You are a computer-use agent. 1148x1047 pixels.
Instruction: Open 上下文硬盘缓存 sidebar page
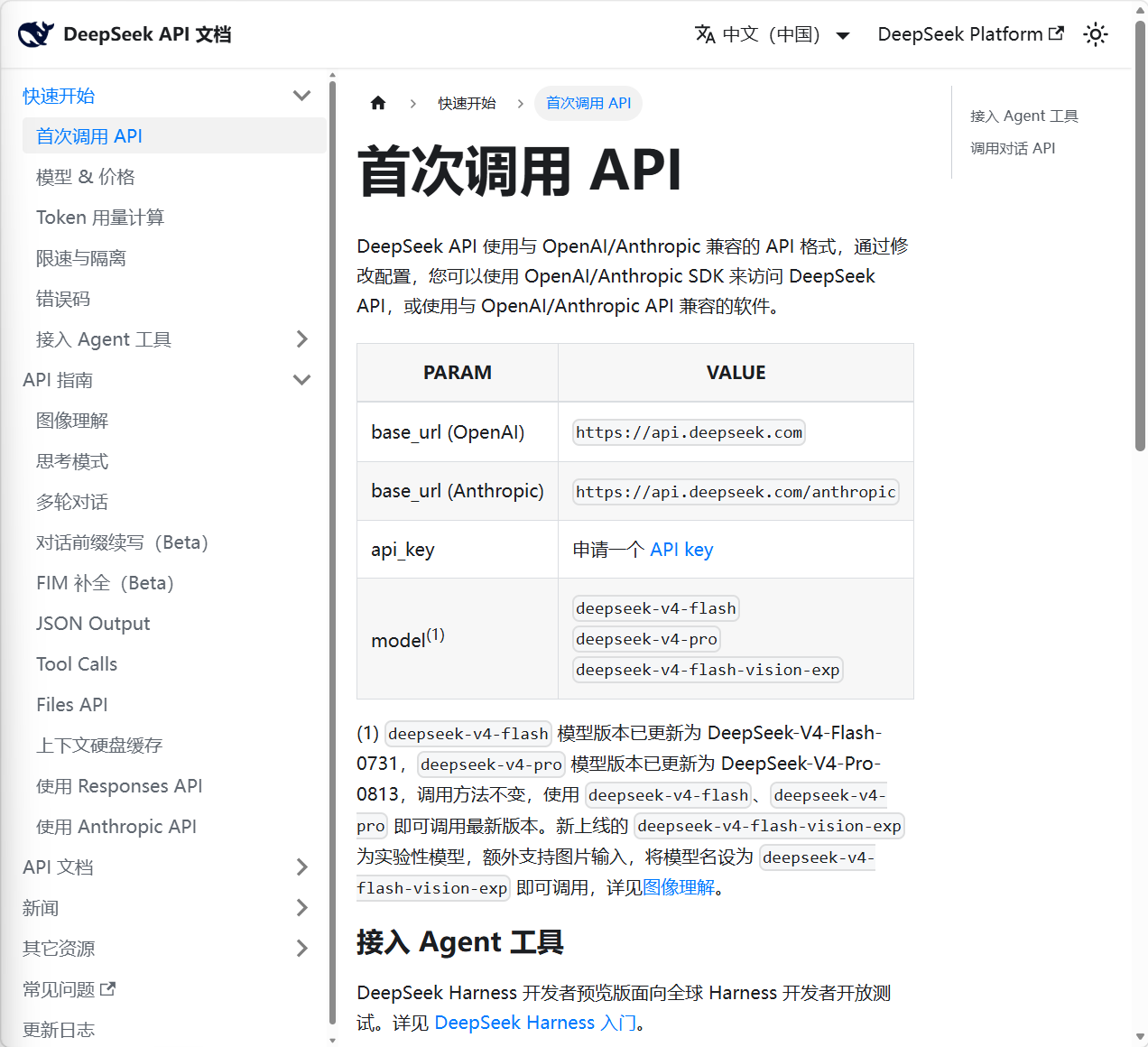tap(174, 746)
